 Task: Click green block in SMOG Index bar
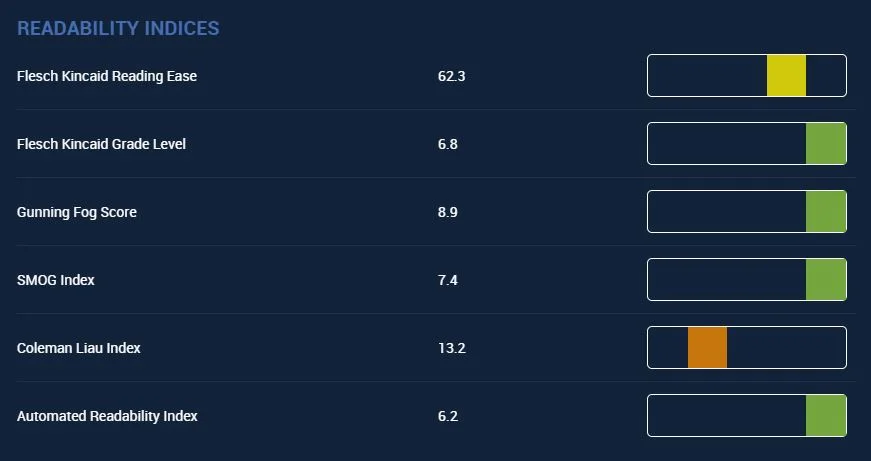[x=826, y=279]
